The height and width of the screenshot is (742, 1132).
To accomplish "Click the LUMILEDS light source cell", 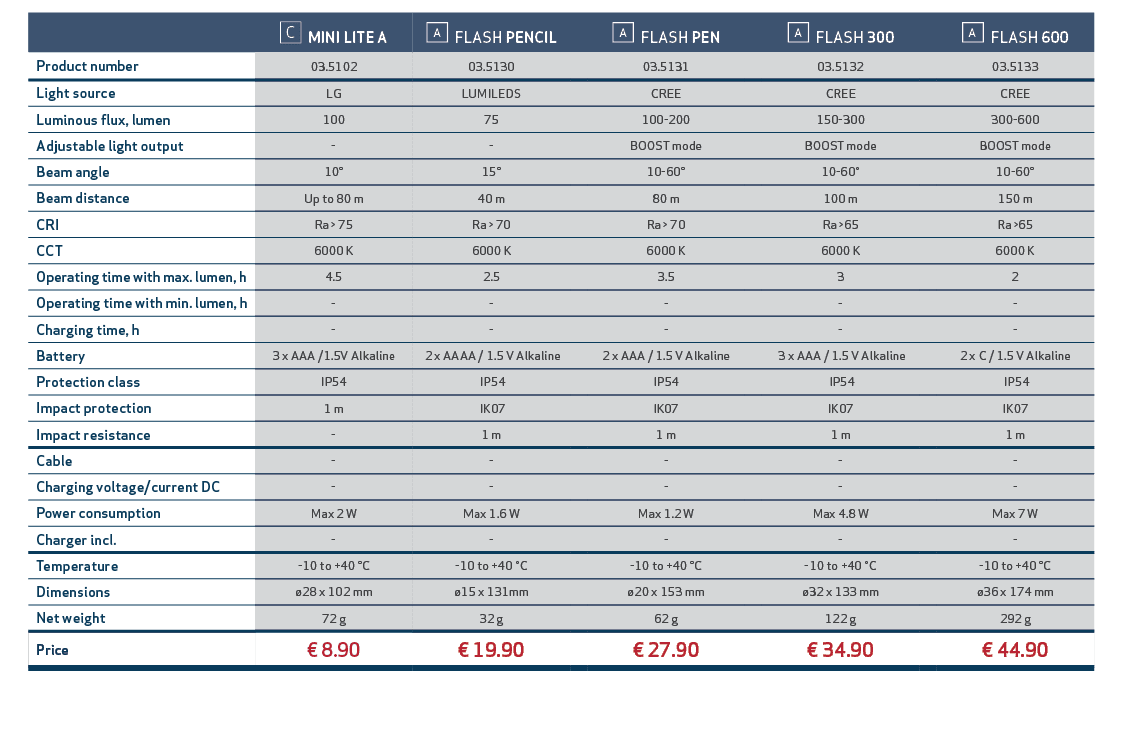I will (491, 93).
